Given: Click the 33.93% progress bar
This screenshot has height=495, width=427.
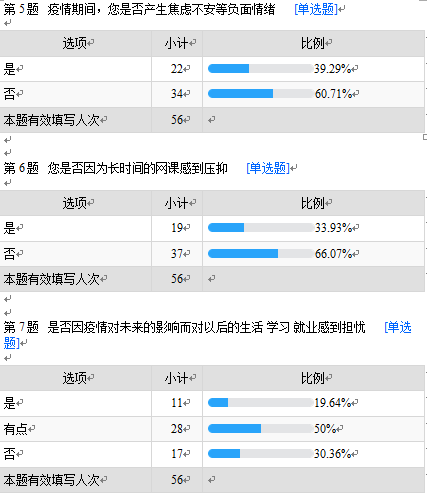Looking at the screenshot, I should click(x=260, y=228).
